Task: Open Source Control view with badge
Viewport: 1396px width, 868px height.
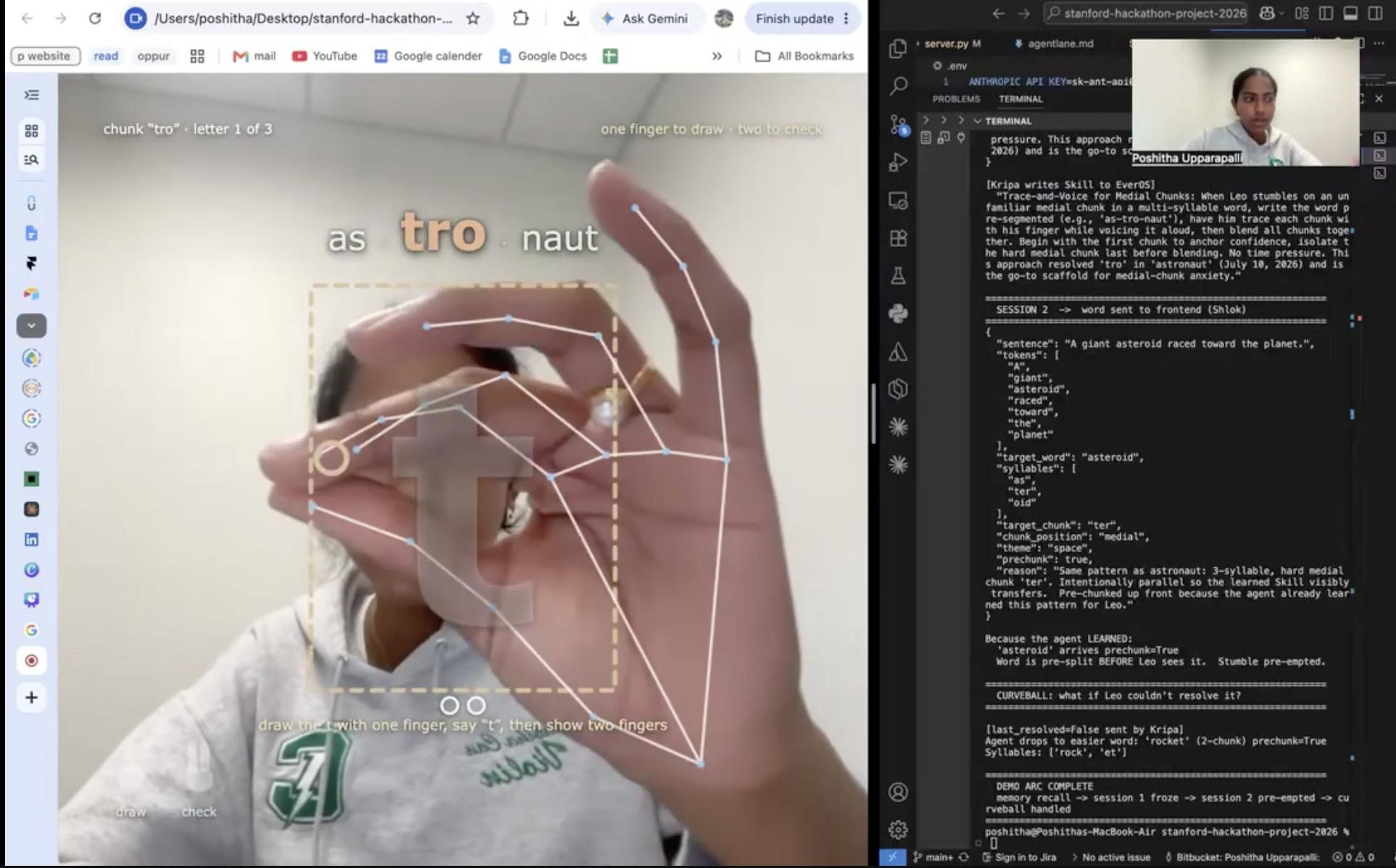Action: click(898, 125)
